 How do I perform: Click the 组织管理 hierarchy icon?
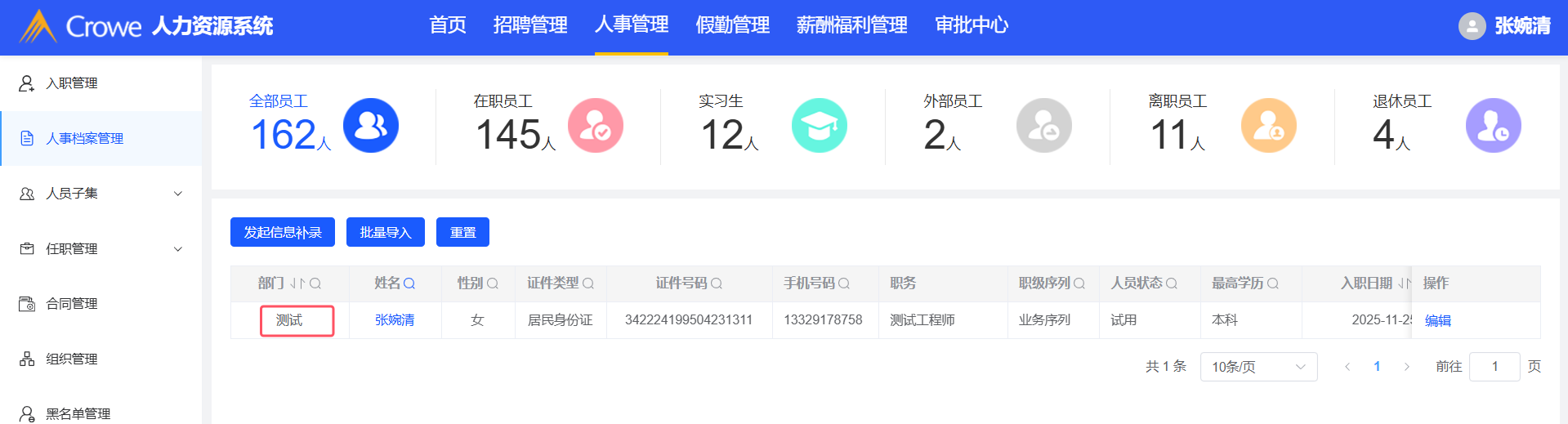point(27,359)
